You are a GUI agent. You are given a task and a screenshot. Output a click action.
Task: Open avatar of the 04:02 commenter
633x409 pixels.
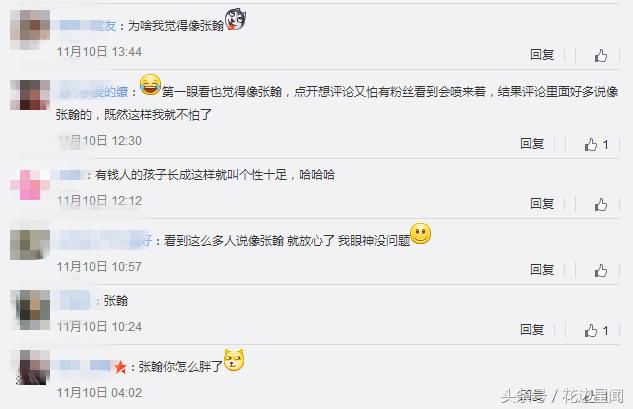click(33, 367)
